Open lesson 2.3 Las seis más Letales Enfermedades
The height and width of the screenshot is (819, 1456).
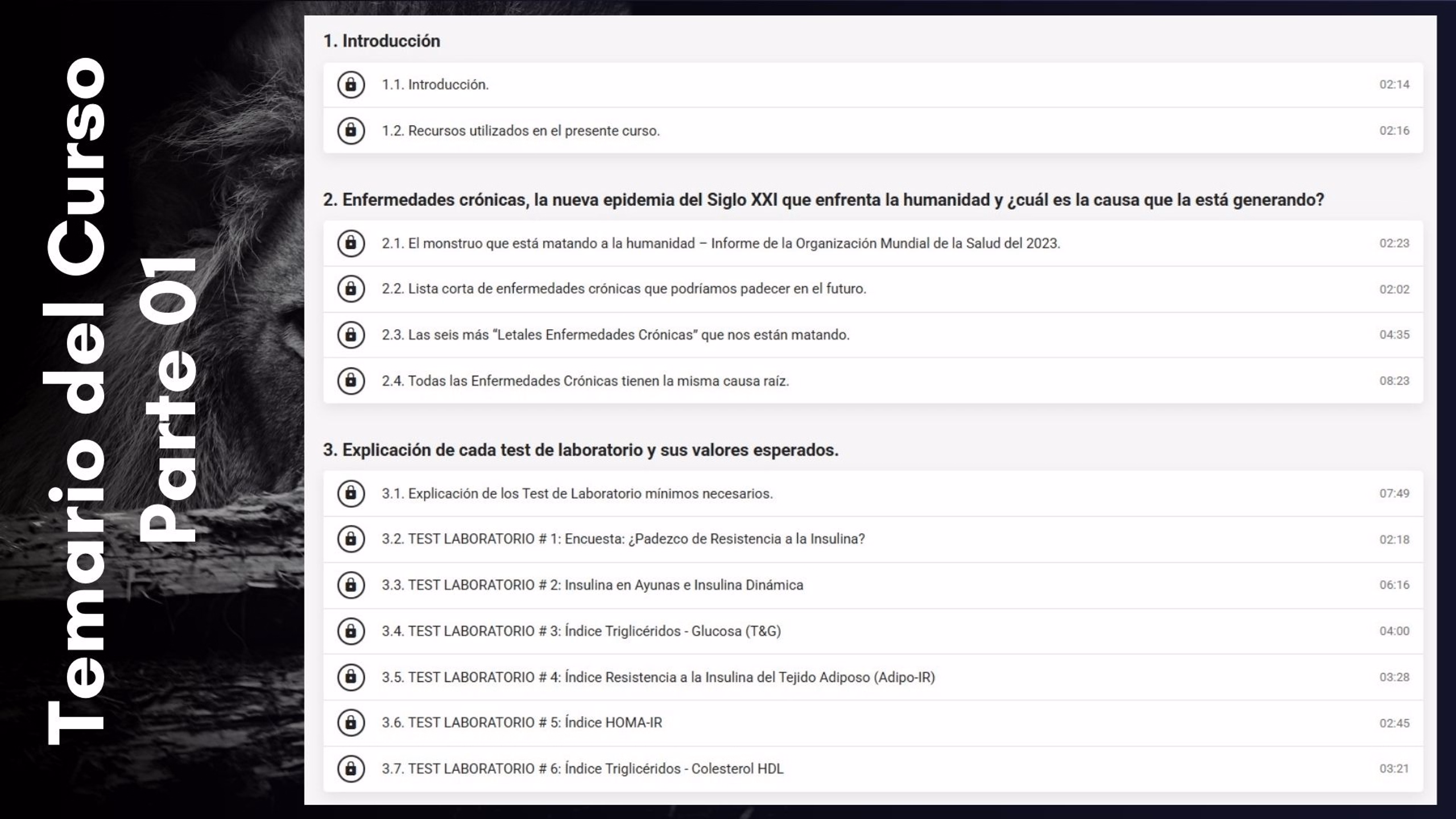(873, 334)
